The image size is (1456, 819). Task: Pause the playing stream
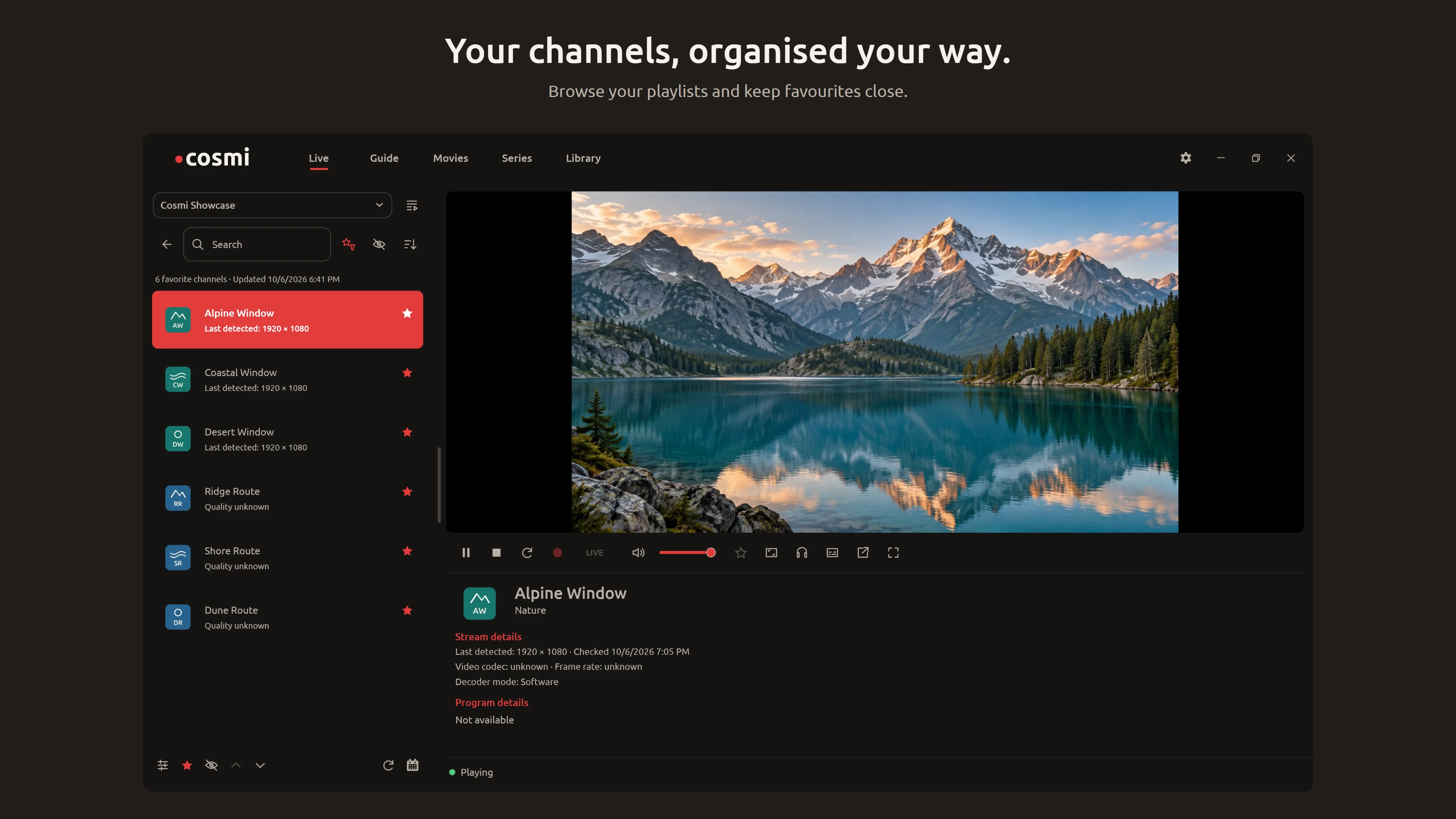coord(466,553)
